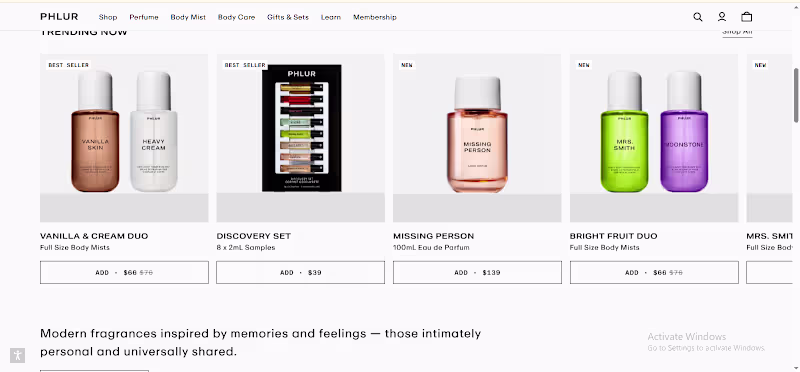Open the Membership menu item
This screenshot has width=800, height=372.
(x=374, y=17)
